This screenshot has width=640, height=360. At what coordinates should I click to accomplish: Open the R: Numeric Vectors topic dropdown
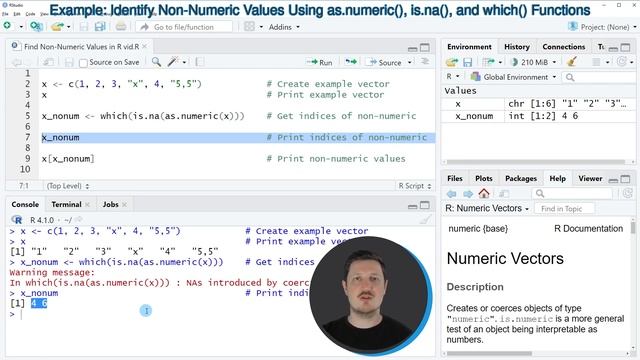pyautogui.click(x=487, y=208)
